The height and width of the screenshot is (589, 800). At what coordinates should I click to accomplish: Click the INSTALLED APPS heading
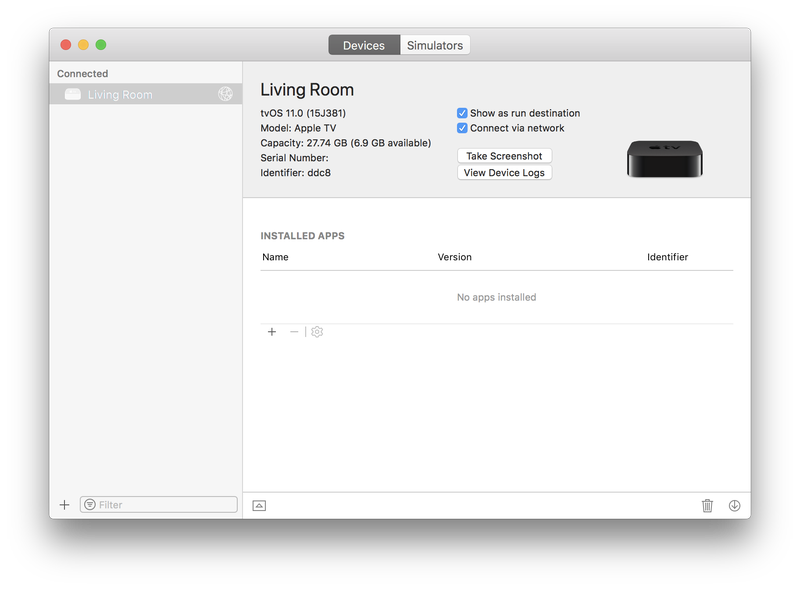click(x=303, y=236)
